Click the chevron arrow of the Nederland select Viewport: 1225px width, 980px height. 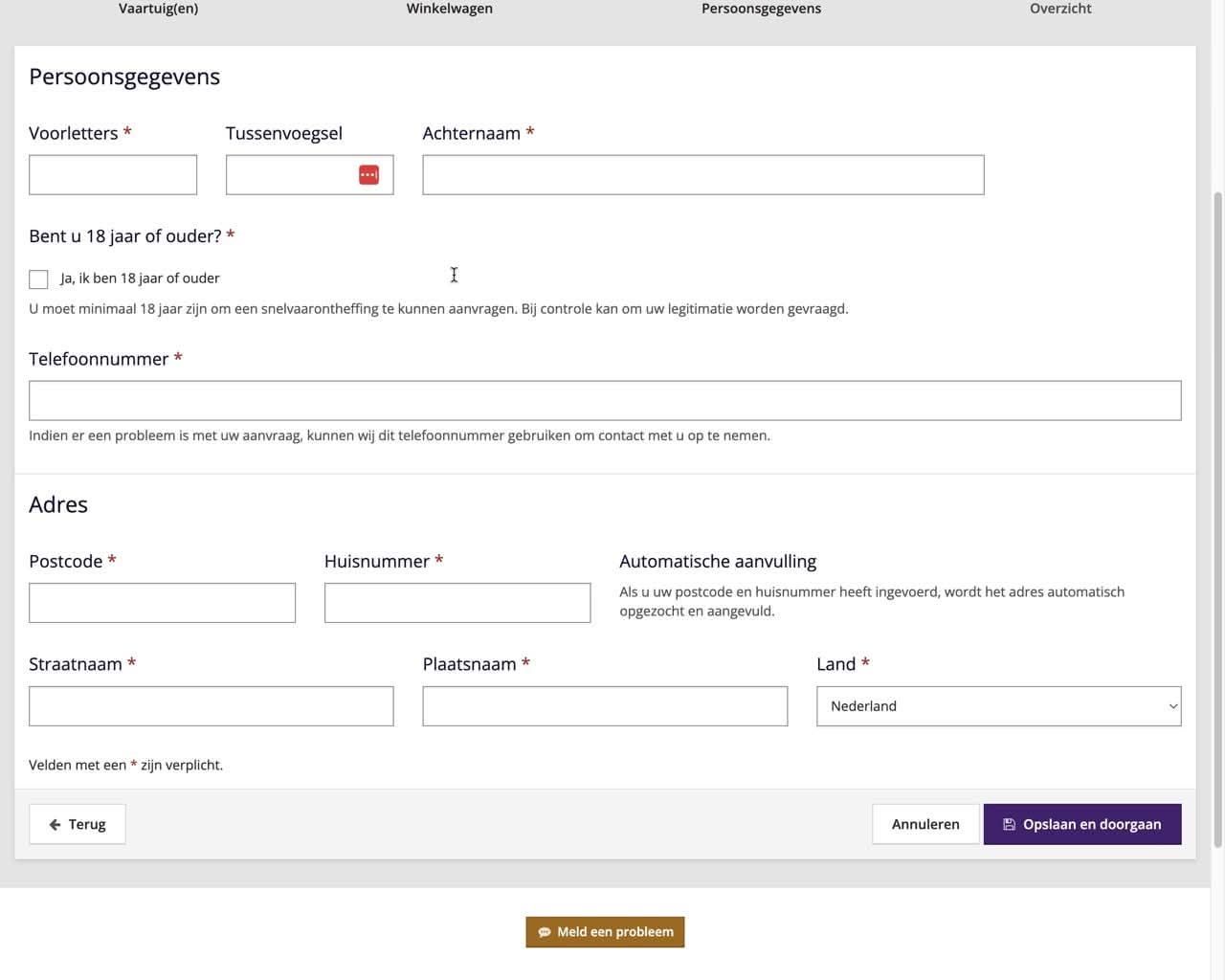coord(1172,706)
